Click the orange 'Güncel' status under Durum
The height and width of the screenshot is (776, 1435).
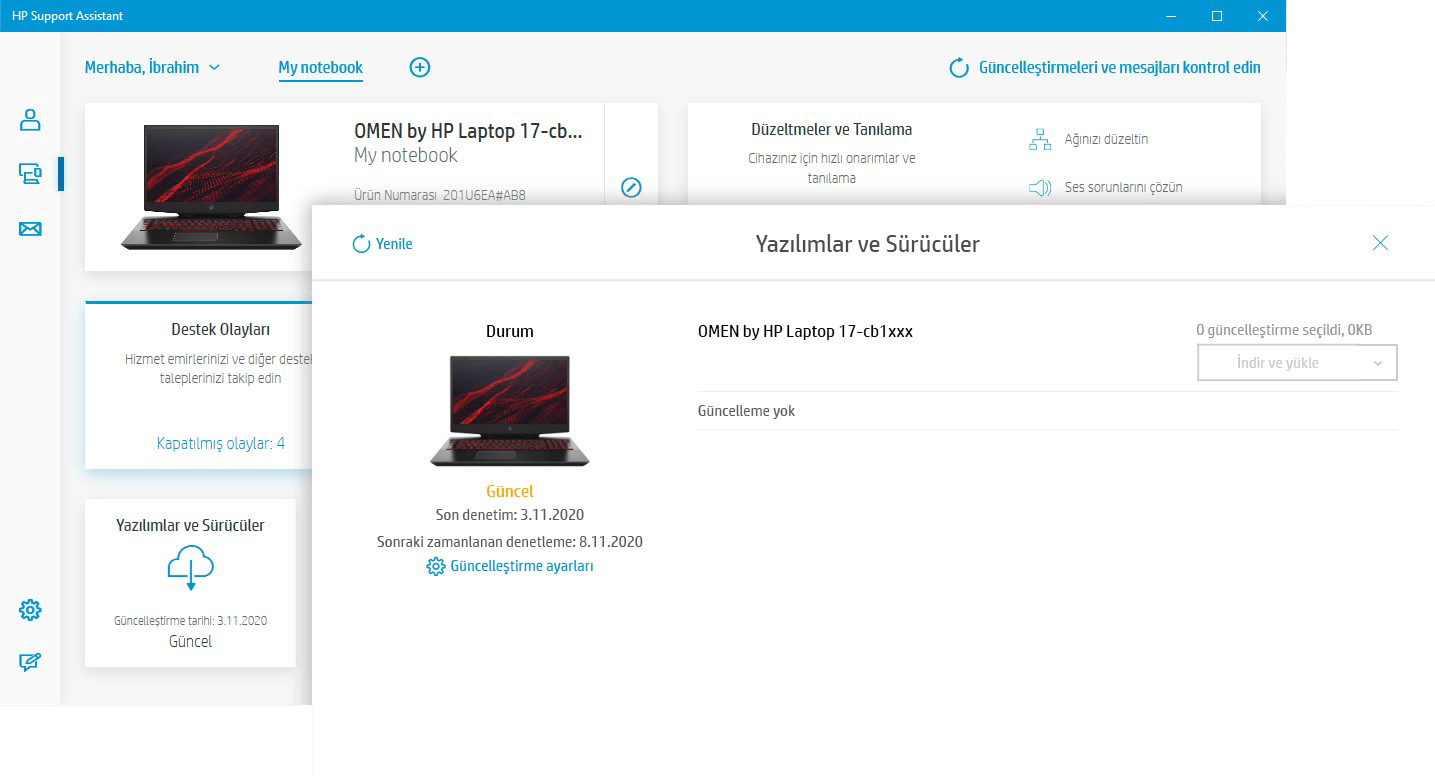pyautogui.click(x=510, y=491)
